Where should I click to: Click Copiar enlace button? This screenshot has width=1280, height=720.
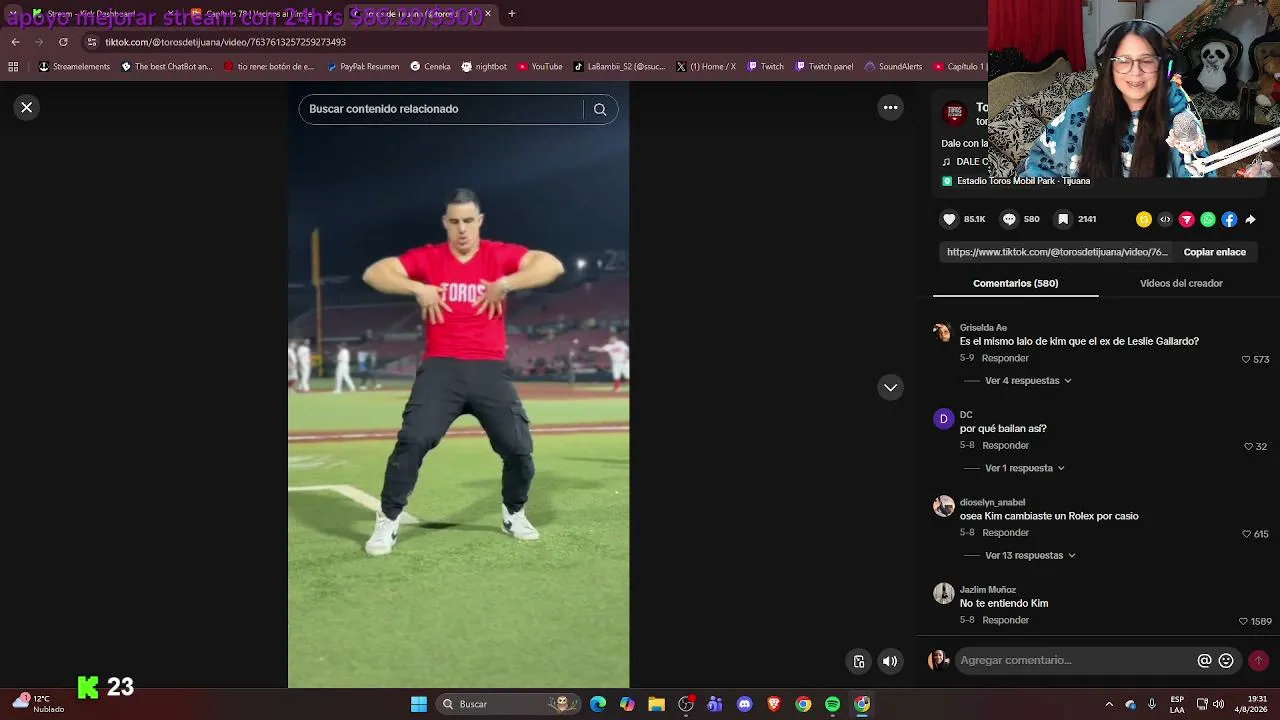1214,252
